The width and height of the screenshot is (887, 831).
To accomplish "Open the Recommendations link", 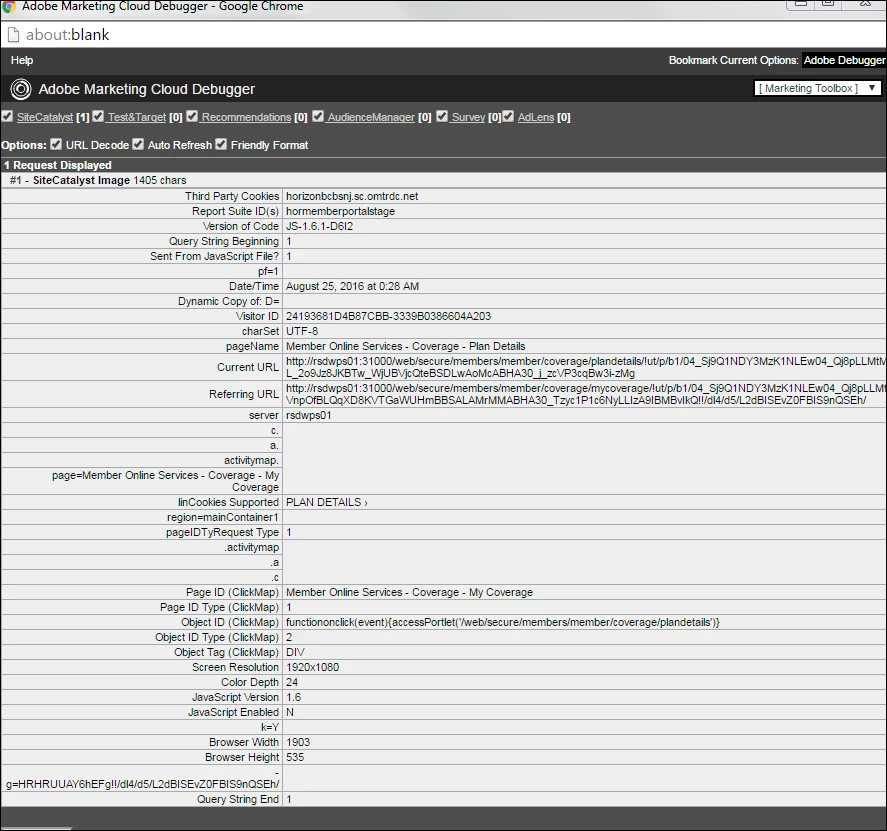I will (x=246, y=117).
